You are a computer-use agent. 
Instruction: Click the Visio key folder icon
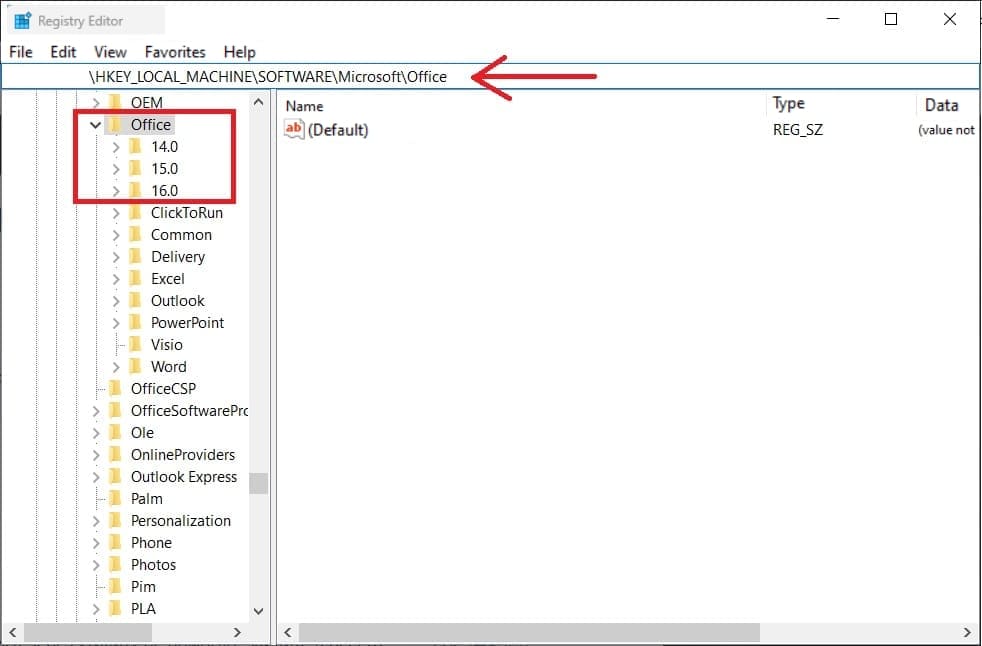click(x=135, y=345)
